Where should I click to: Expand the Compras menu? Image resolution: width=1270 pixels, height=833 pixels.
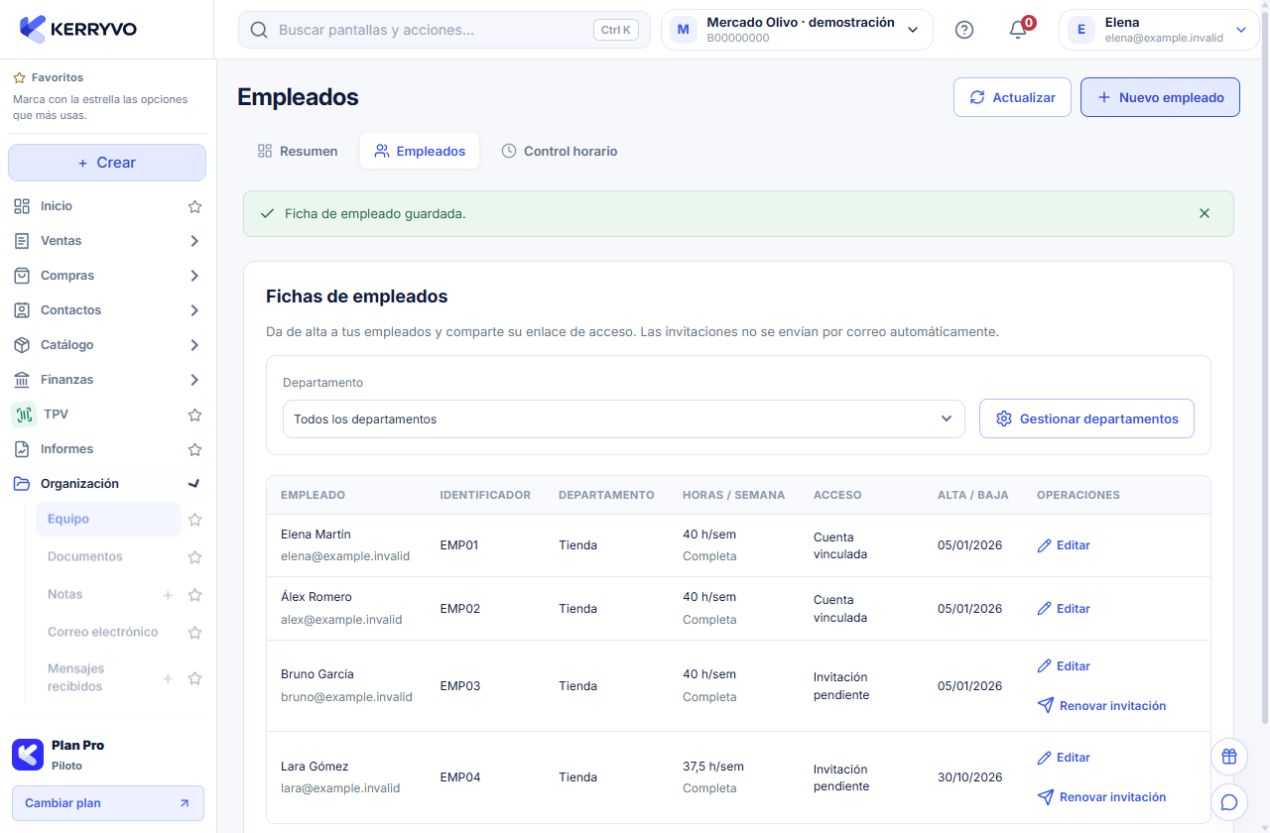[195, 276]
